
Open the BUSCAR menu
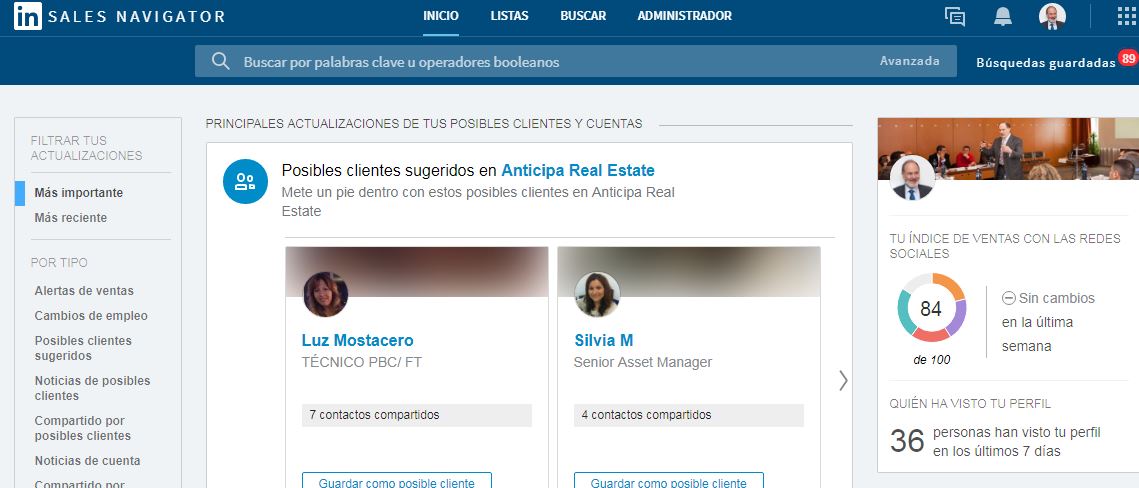point(583,16)
